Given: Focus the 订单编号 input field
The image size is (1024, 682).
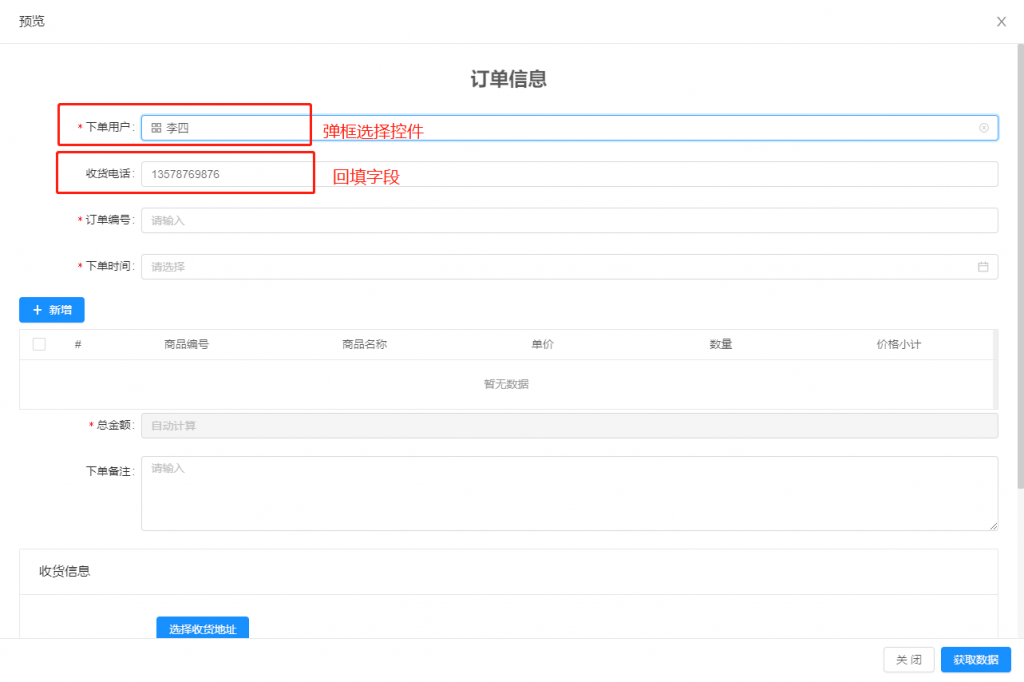Looking at the screenshot, I should [x=569, y=220].
